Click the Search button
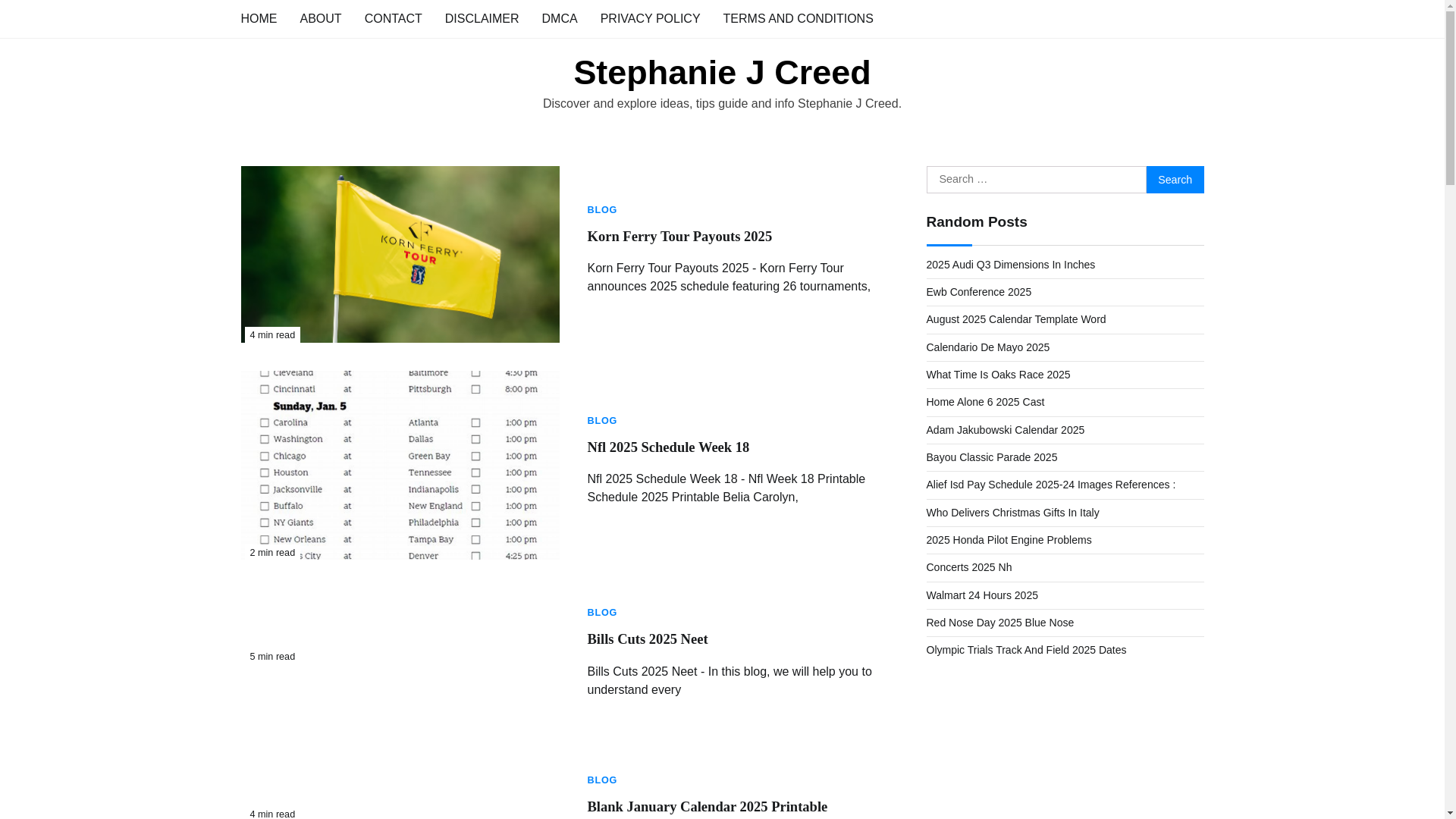Viewport: 1456px width, 819px height. pyautogui.click(x=1175, y=180)
